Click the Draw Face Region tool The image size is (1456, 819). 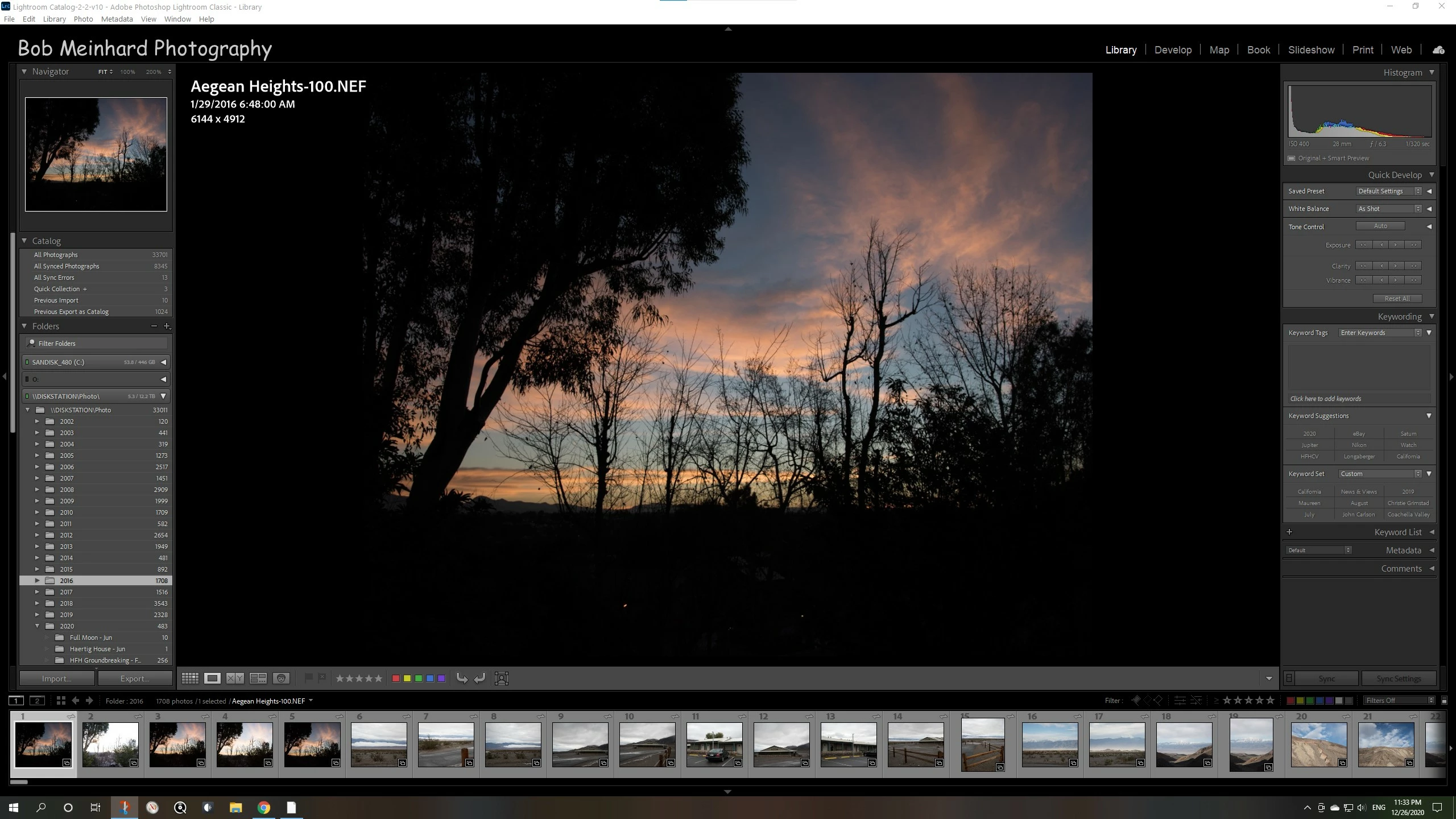coord(501,678)
